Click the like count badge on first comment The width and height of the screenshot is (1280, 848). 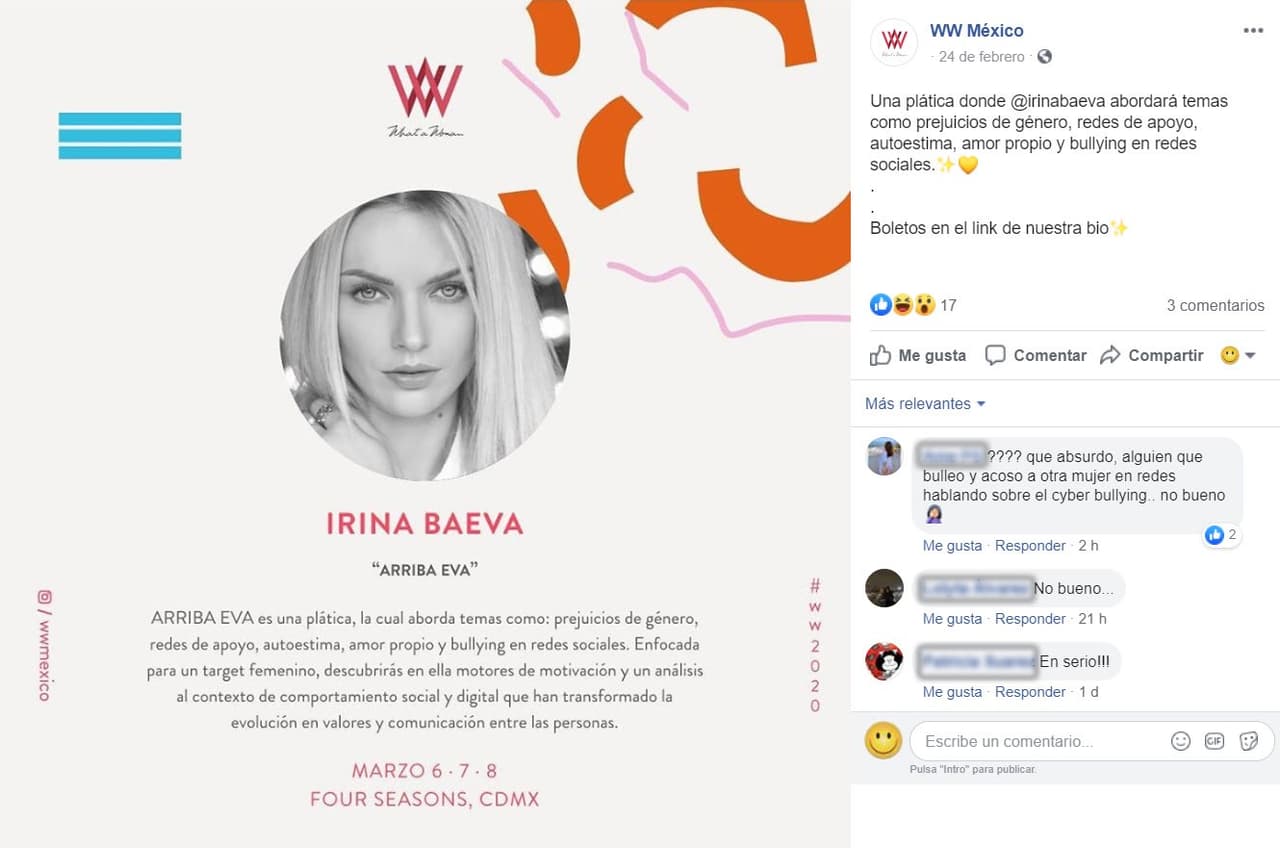(1221, 535)
